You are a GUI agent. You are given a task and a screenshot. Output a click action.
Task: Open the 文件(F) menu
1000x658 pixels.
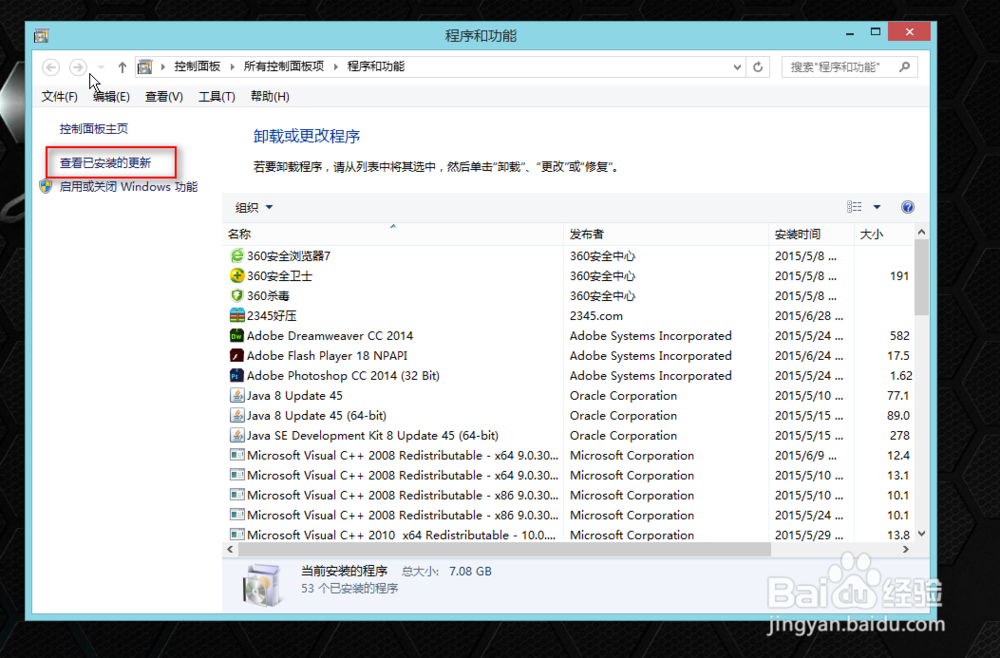click(x=59, y=96)
